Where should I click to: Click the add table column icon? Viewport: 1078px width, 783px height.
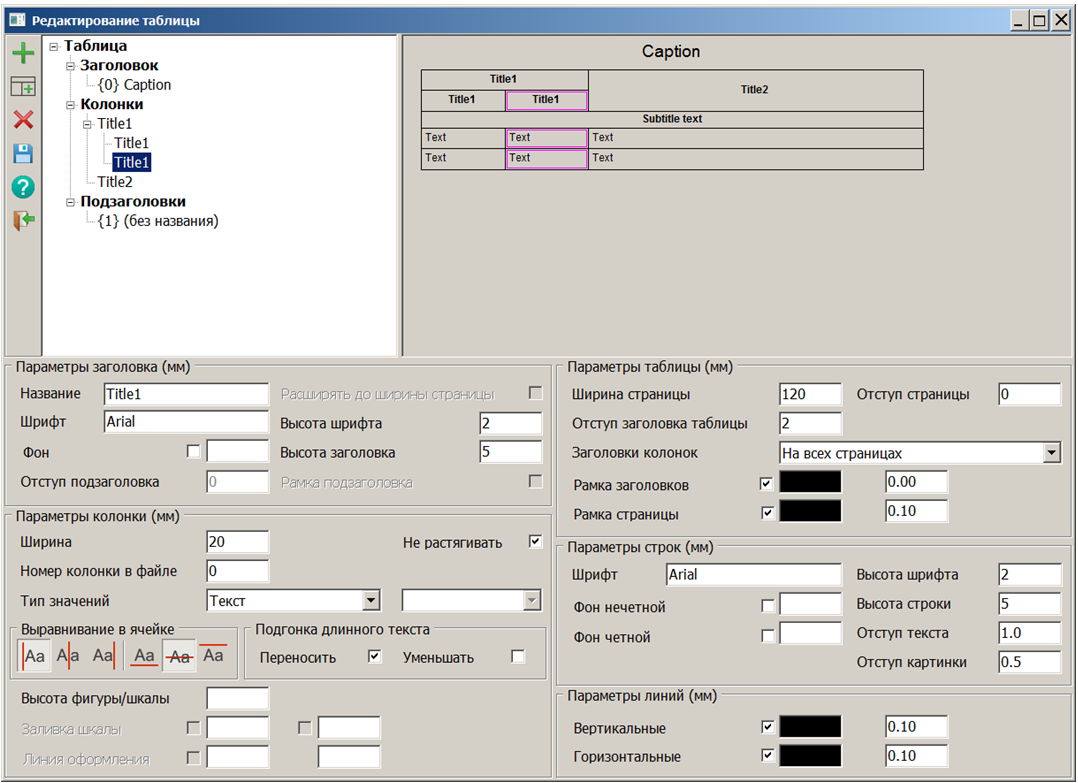coord(22,87)
